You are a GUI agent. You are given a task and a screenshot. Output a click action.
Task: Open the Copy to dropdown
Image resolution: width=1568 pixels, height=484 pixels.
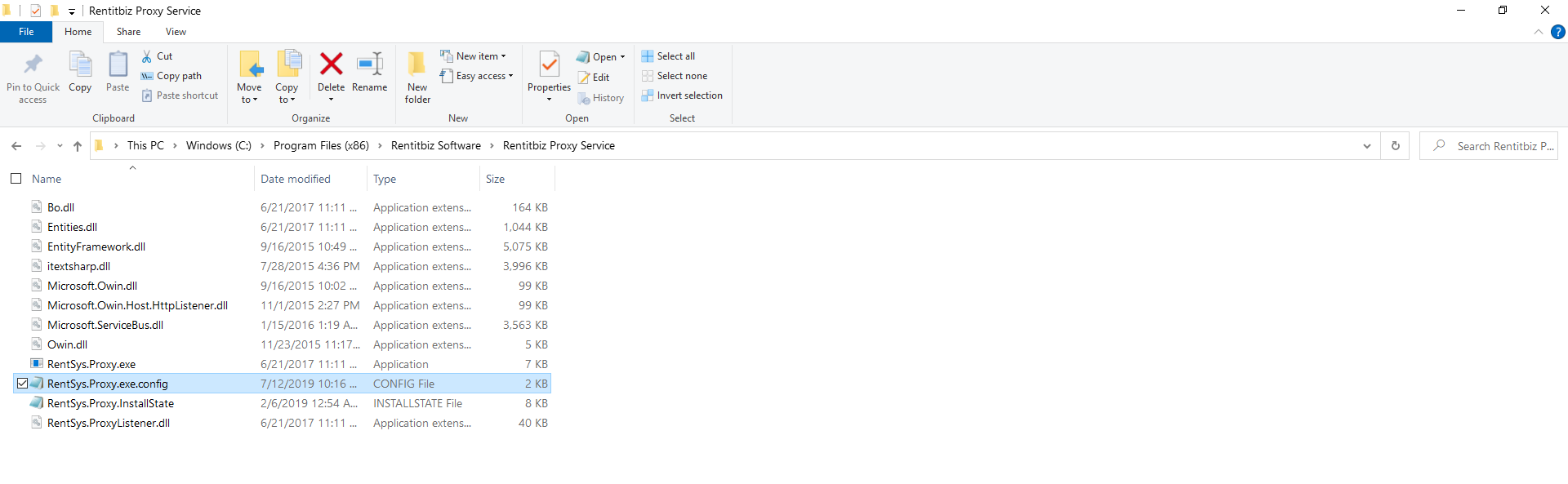pos(287,93)
